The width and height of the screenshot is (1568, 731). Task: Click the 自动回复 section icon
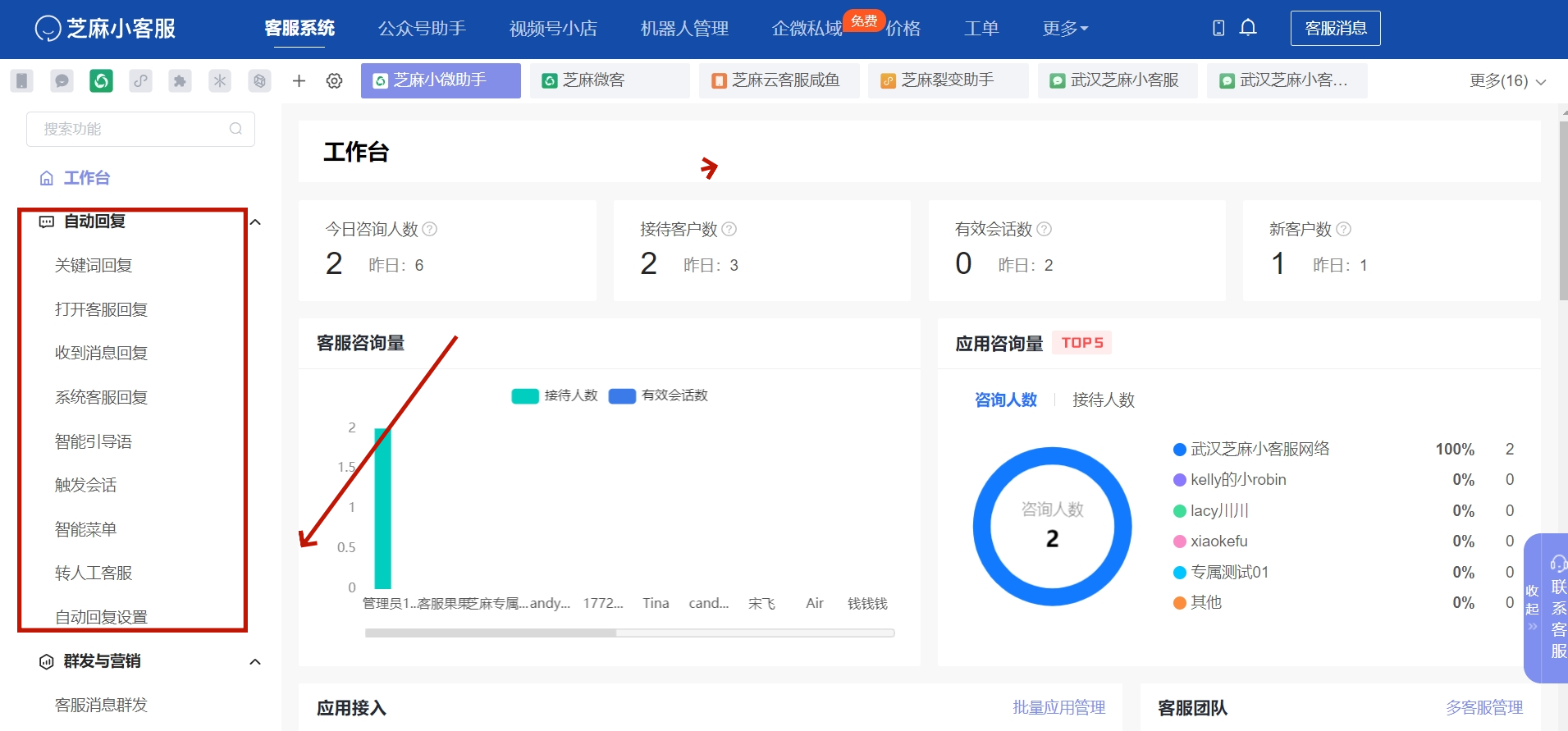pos(47,222)
